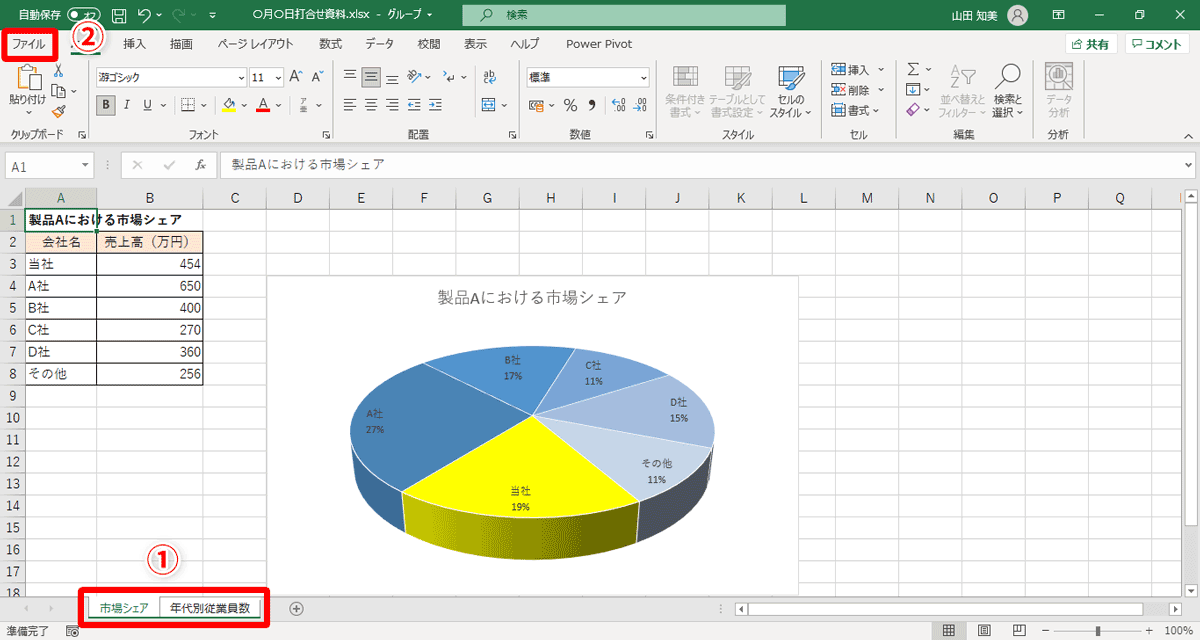Apply bold formatting from the Home ribbon
This screenshot has width=1200, height=640.
click(105, 104)
